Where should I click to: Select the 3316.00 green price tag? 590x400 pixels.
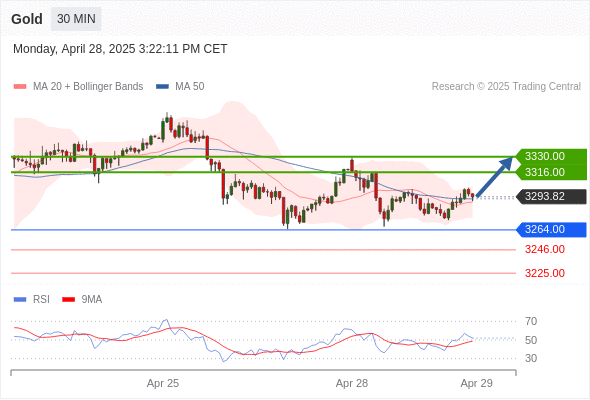pos(551,172)
